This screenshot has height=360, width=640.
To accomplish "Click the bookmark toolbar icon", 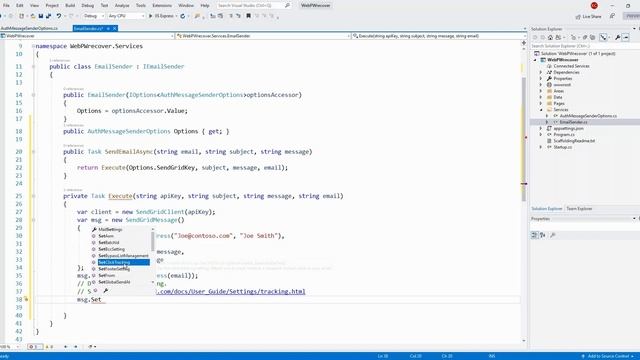I will (248, 16).
